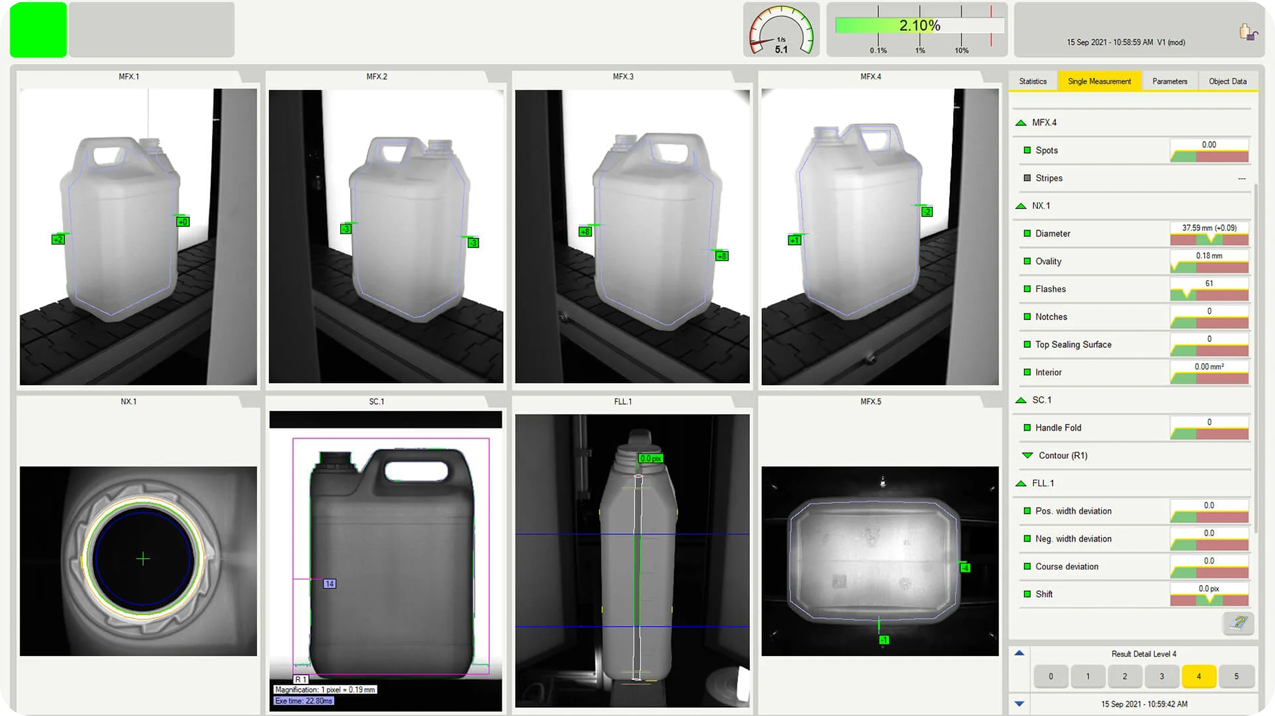Click the blue up arrow above the level buttons

click(1019, 653)
